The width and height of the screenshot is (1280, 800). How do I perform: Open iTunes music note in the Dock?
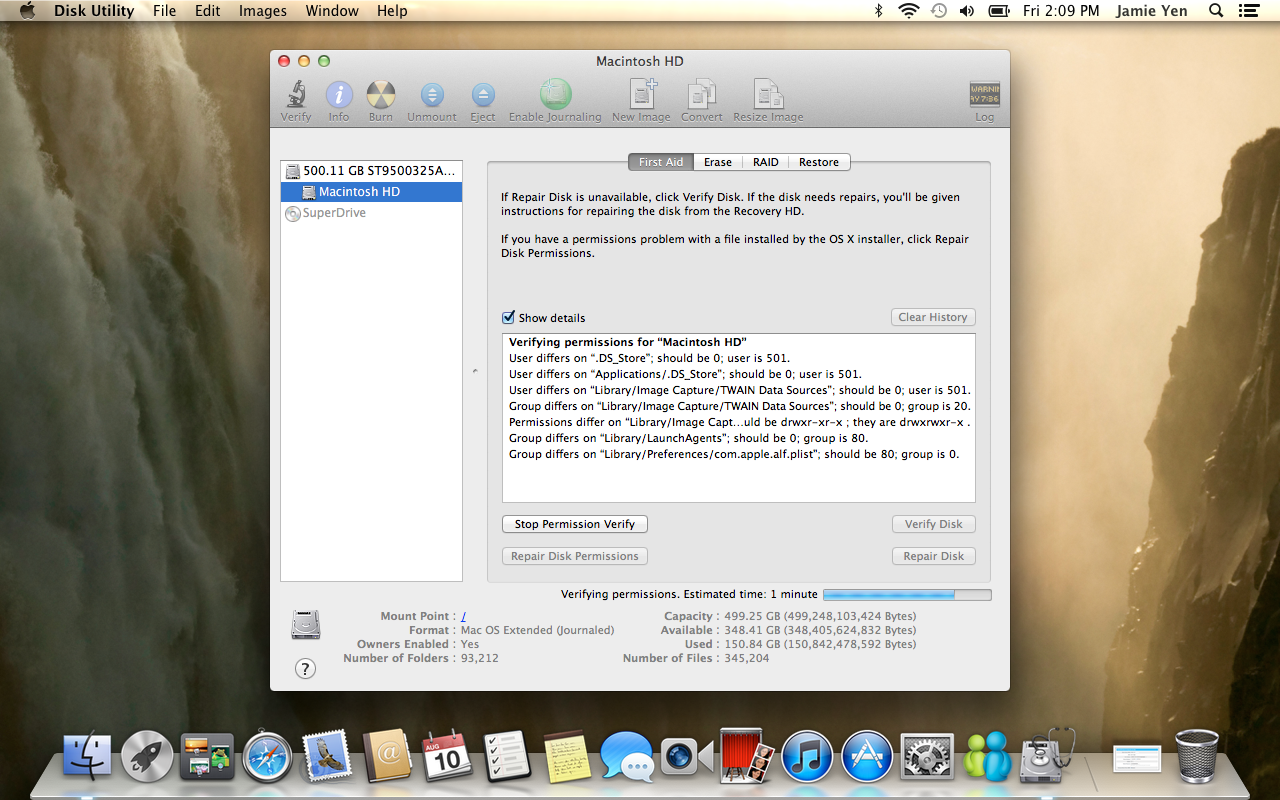pyautogui.click(x=807, y=756)
